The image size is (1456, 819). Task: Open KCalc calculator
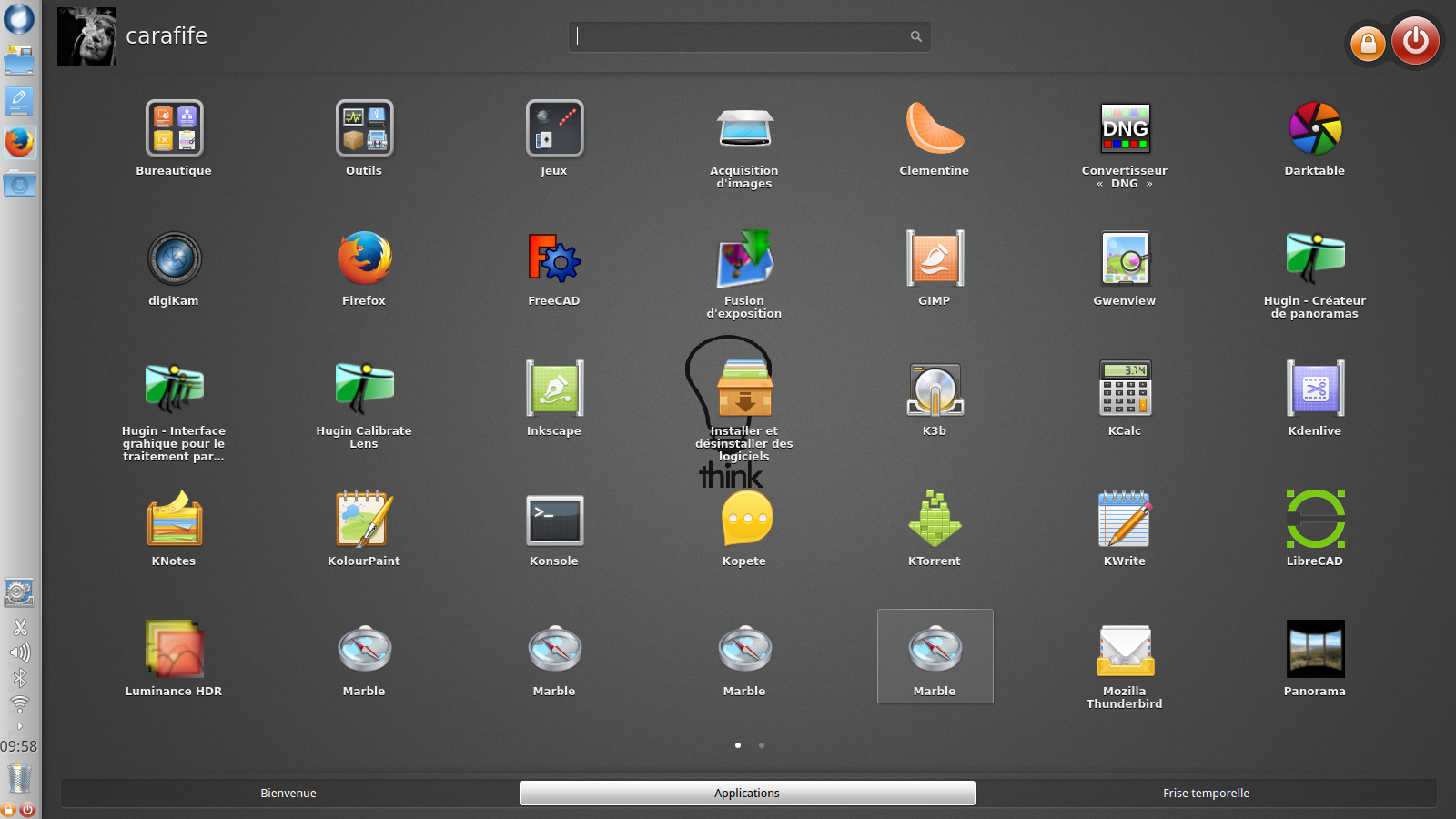click(1125, 399)
